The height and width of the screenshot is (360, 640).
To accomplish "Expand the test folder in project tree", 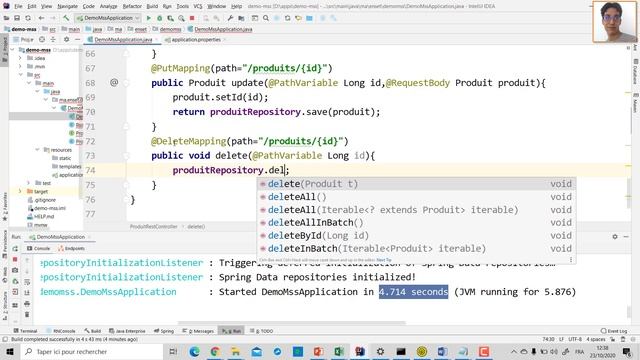I will coord(29,183).
